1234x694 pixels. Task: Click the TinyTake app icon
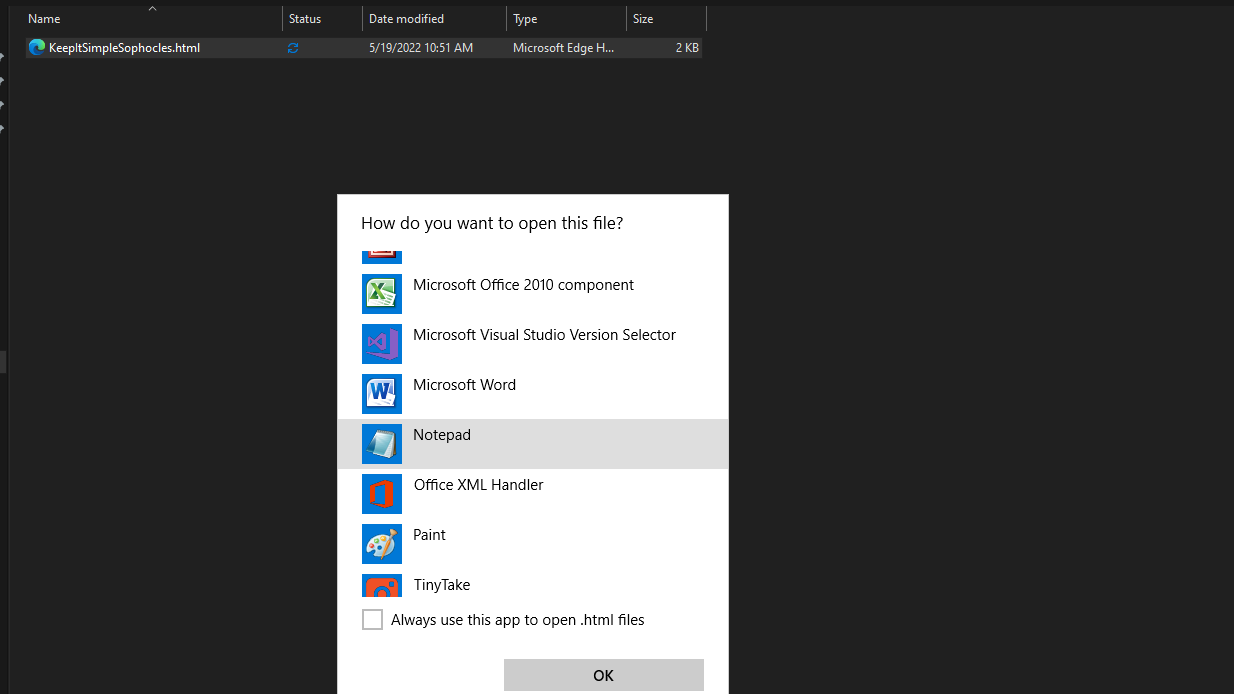tap(382, 586)
